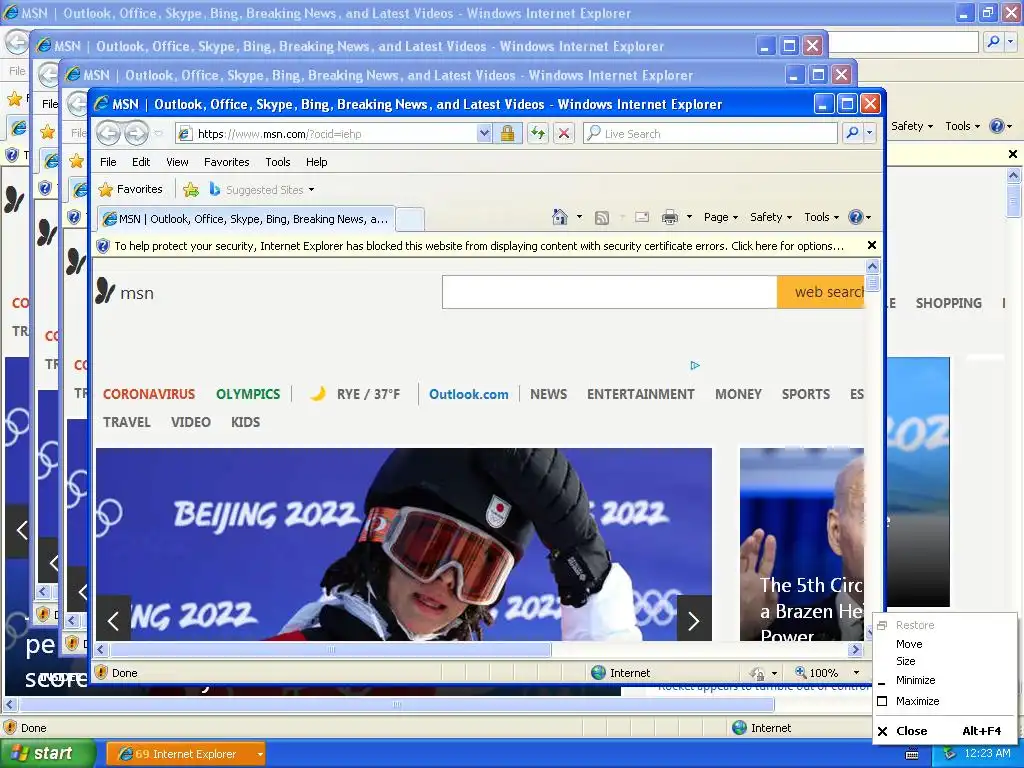The height and width of the screenshot is (768, 1024).
Task: Expand the Home button dropdown arrow
Action: pyautogui.click(x=579, y=217)
